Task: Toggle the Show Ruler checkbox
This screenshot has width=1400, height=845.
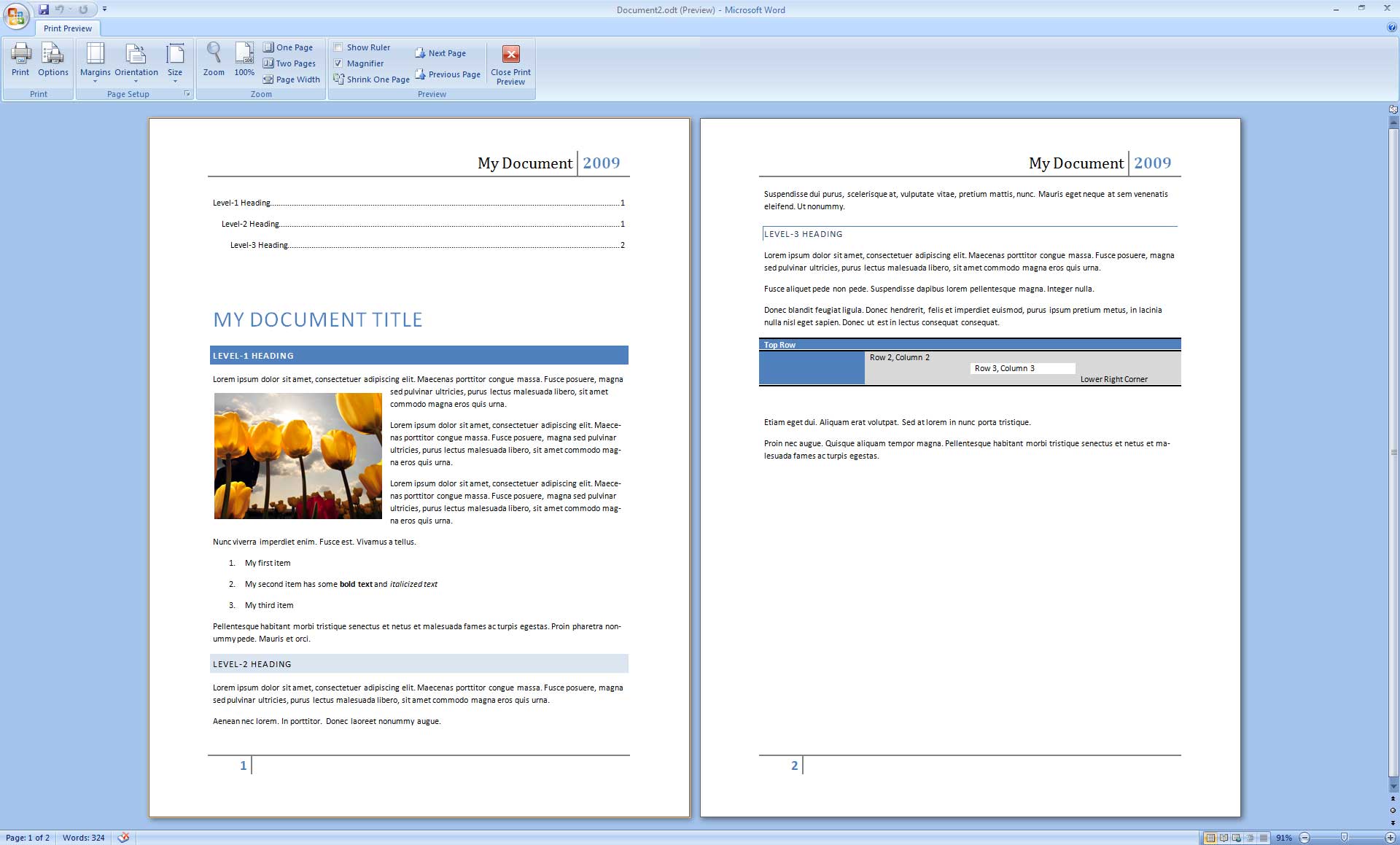Action: coord(337,48)
